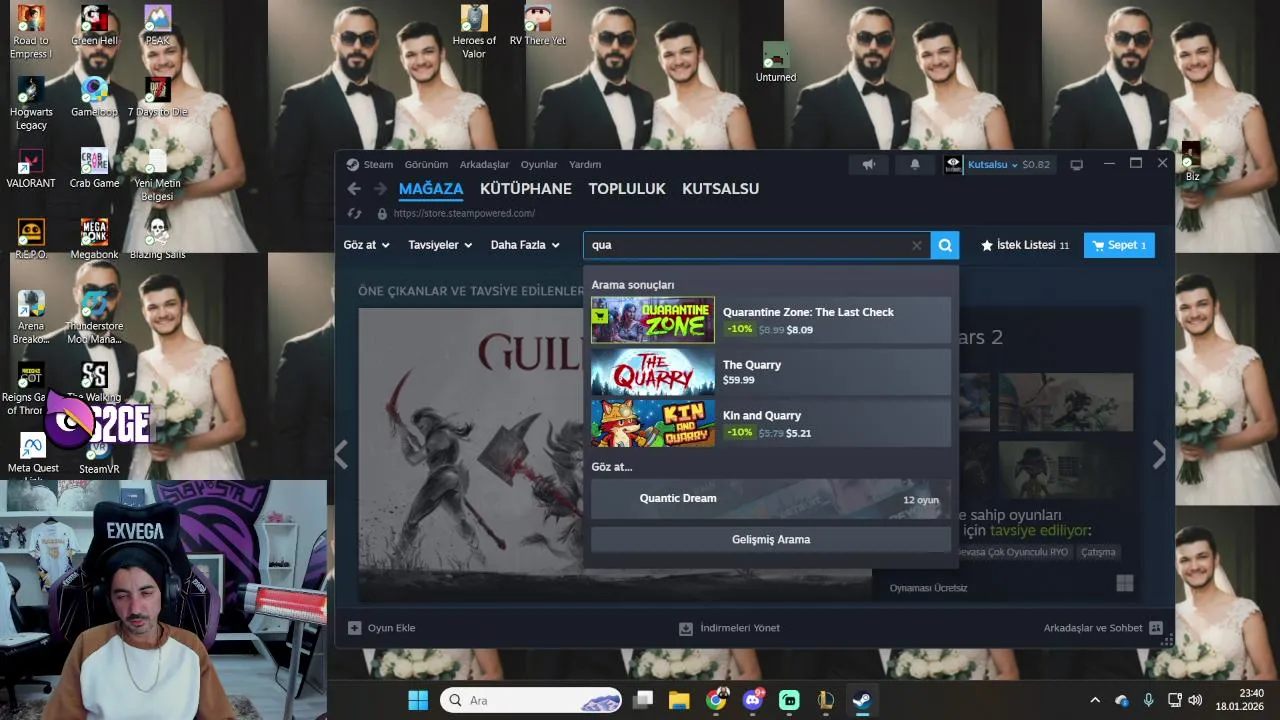
Task: Select the Crab Game desktop icon
Action: click(94, 168)
